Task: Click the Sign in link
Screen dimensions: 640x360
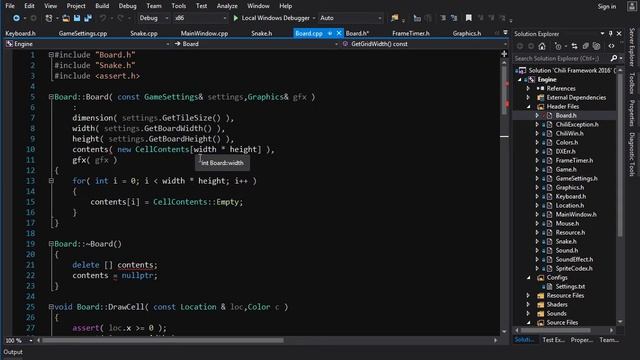Action: point(607,6)
